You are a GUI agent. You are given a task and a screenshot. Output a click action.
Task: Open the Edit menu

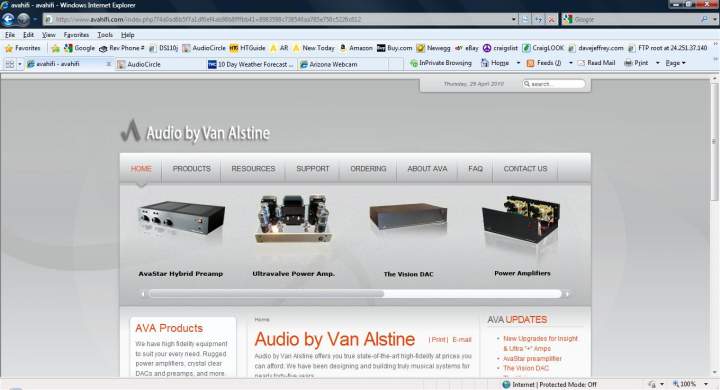click(28, 35)
